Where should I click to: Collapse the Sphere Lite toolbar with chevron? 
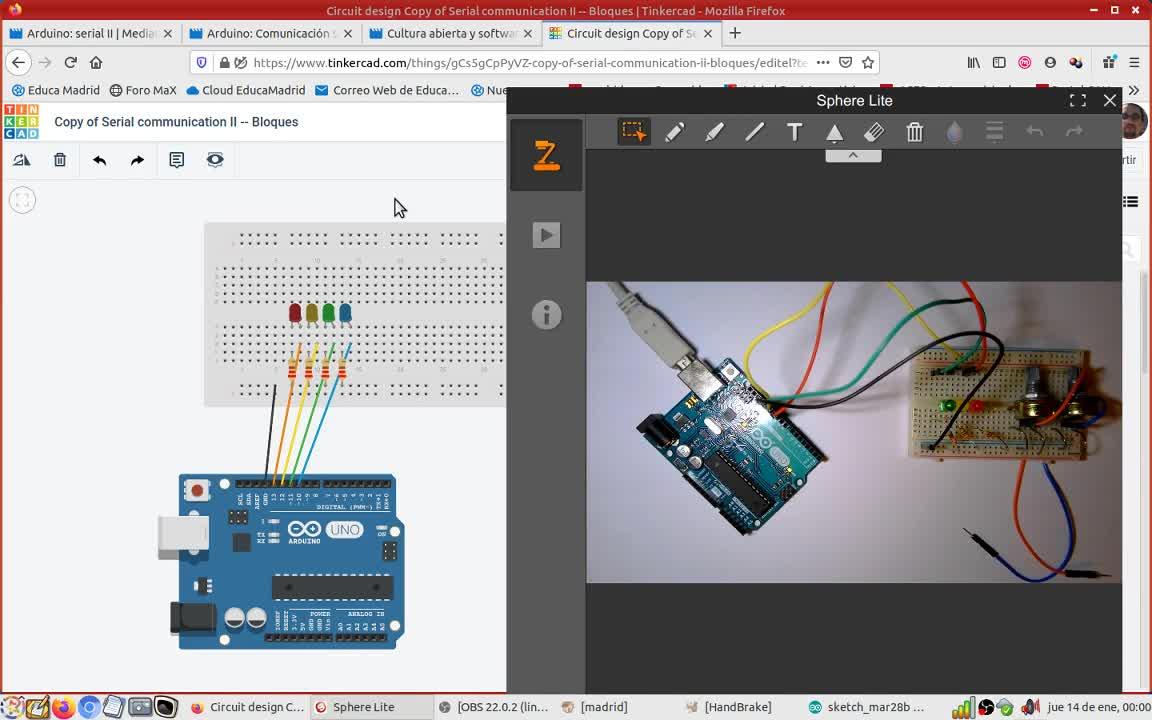(853, 156)
